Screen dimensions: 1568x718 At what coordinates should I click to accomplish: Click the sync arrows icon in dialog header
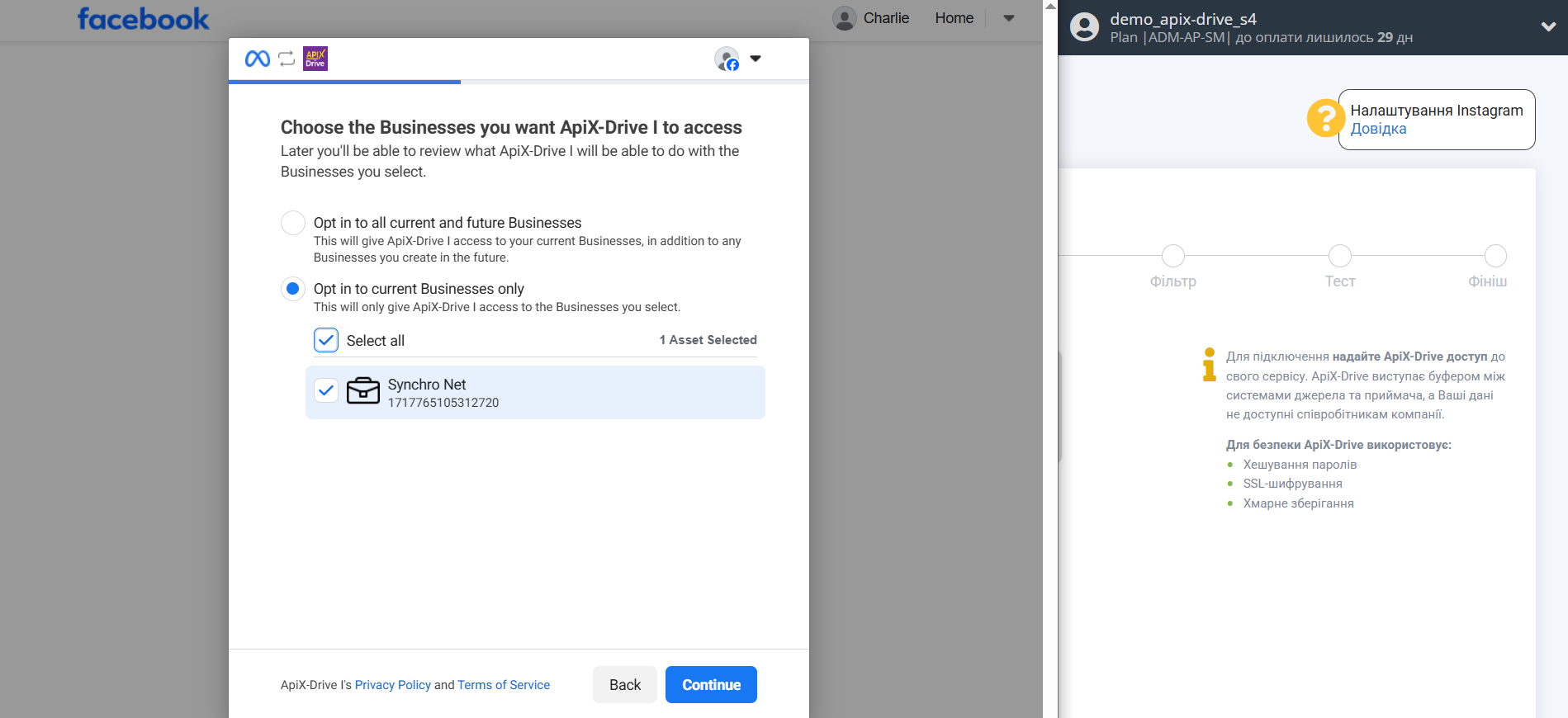click(x=287, y=59)
